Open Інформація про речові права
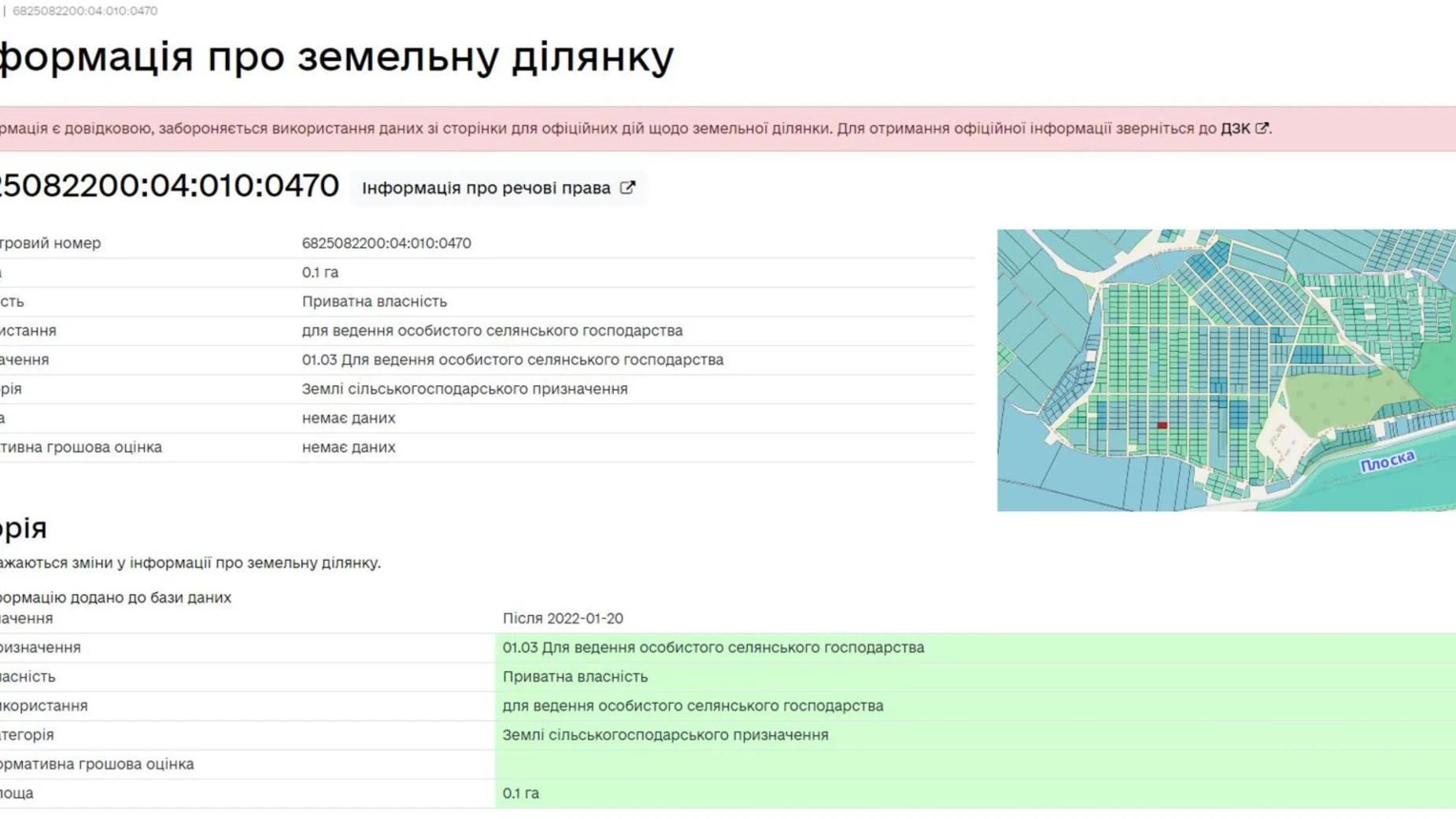The image size is (1456, 819). pyautogui.click(x=486, y=188)
